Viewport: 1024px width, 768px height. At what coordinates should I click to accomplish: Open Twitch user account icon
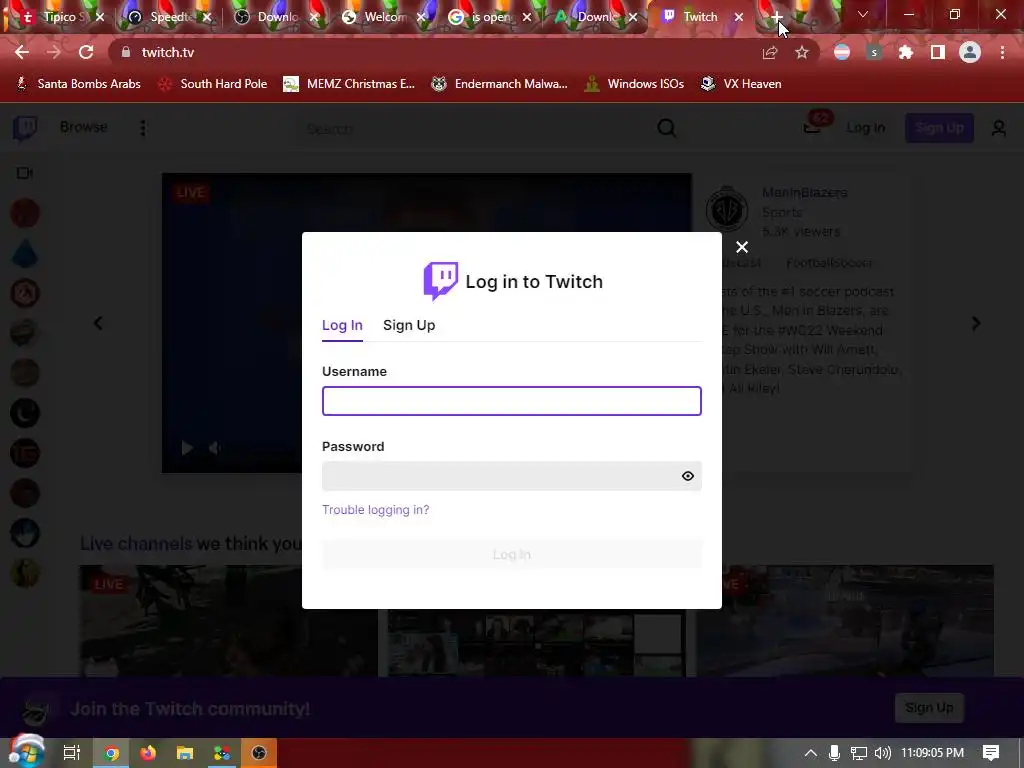click(999, 128)
